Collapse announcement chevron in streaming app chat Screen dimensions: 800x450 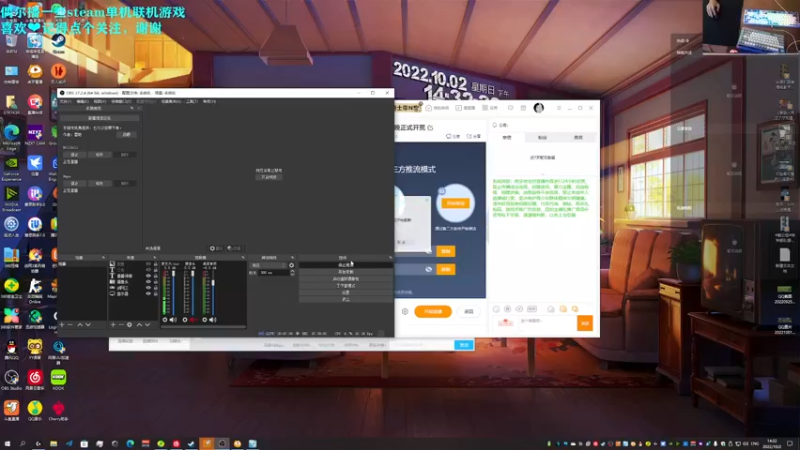point(542,174)
